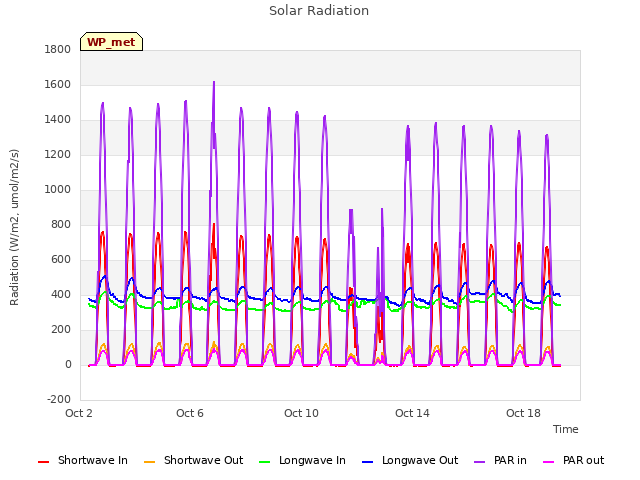The image size is (640, 480).
Task: Click the 1200 y-axis tick label
Action: [x=58, y=155]
